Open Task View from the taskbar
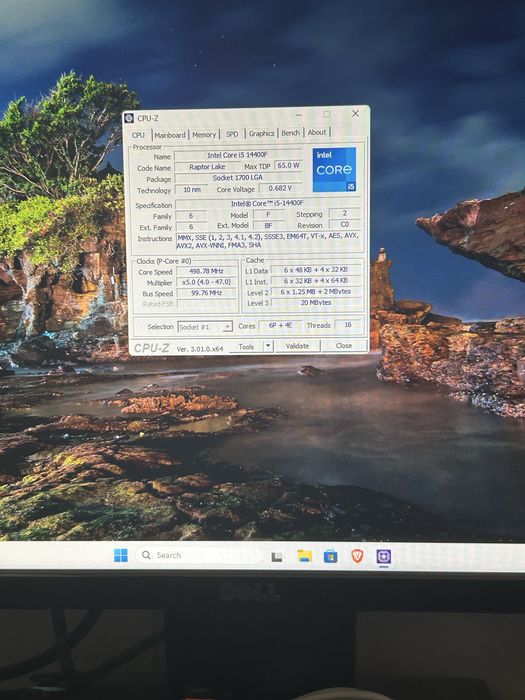Screen dimensions: 525x700 click(x=277, y=557)
